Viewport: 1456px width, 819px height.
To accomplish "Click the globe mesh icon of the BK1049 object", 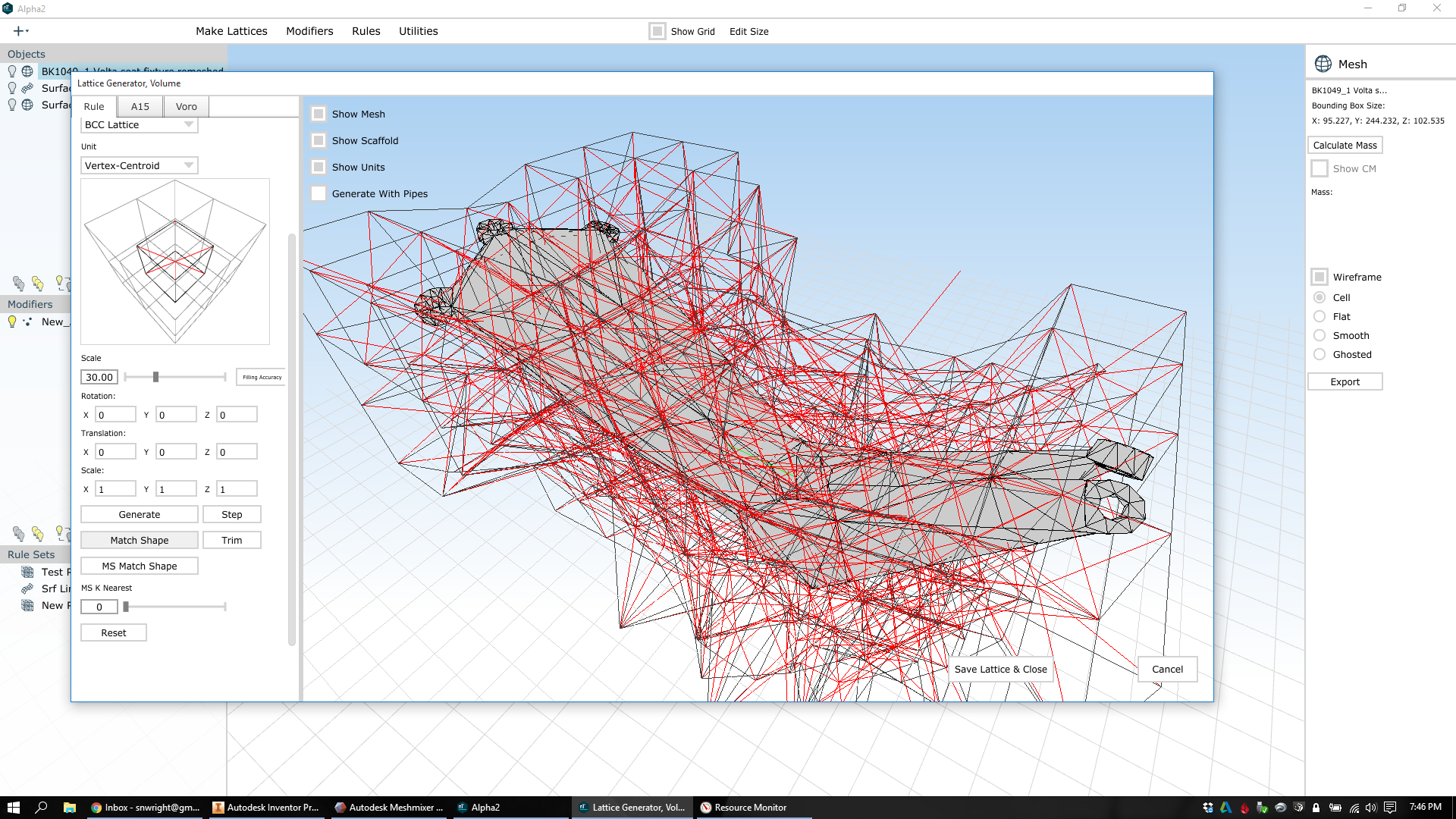I will point(27,71).
